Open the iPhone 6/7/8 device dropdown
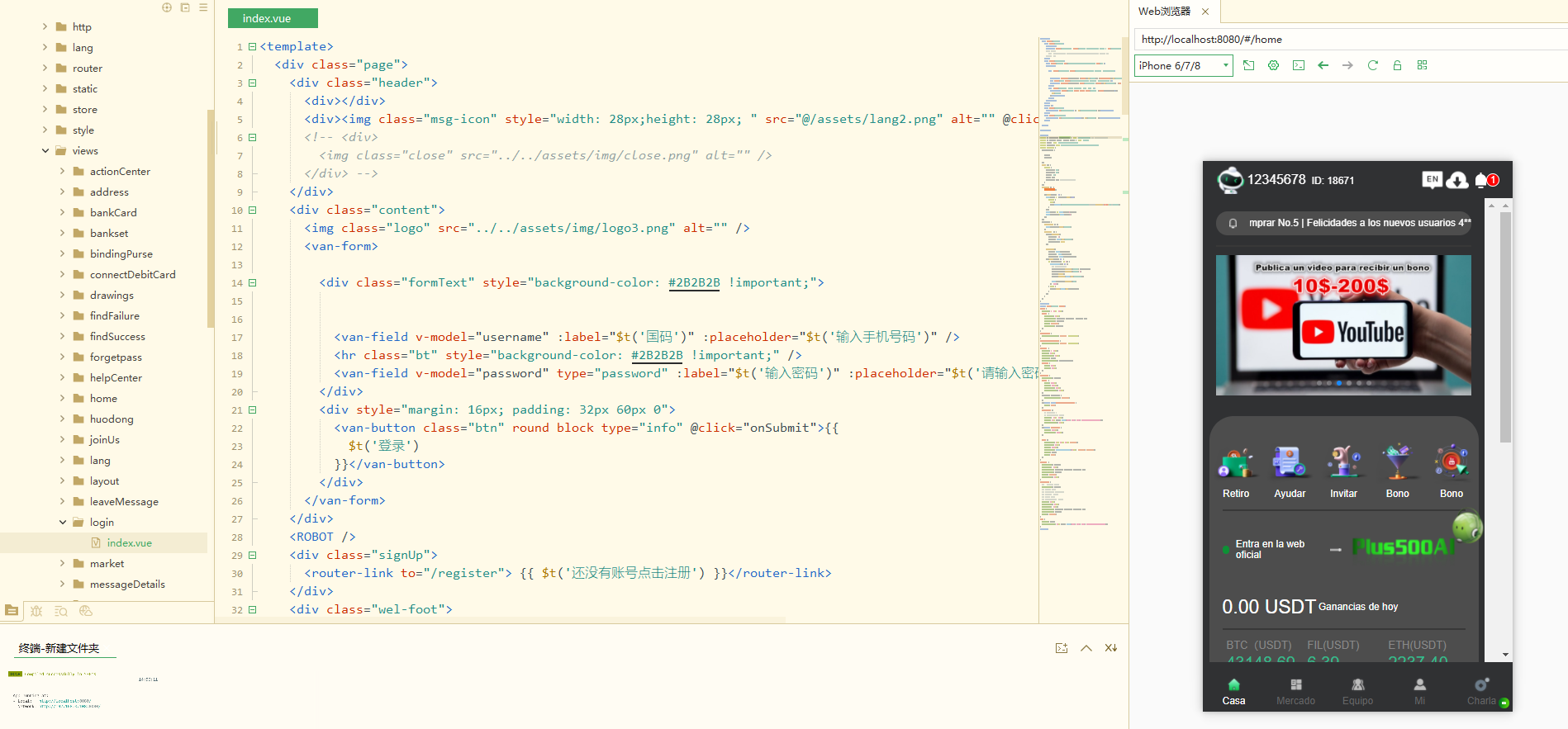The width and height of the screenshot is (1568, 729). tap(1183, 65)
